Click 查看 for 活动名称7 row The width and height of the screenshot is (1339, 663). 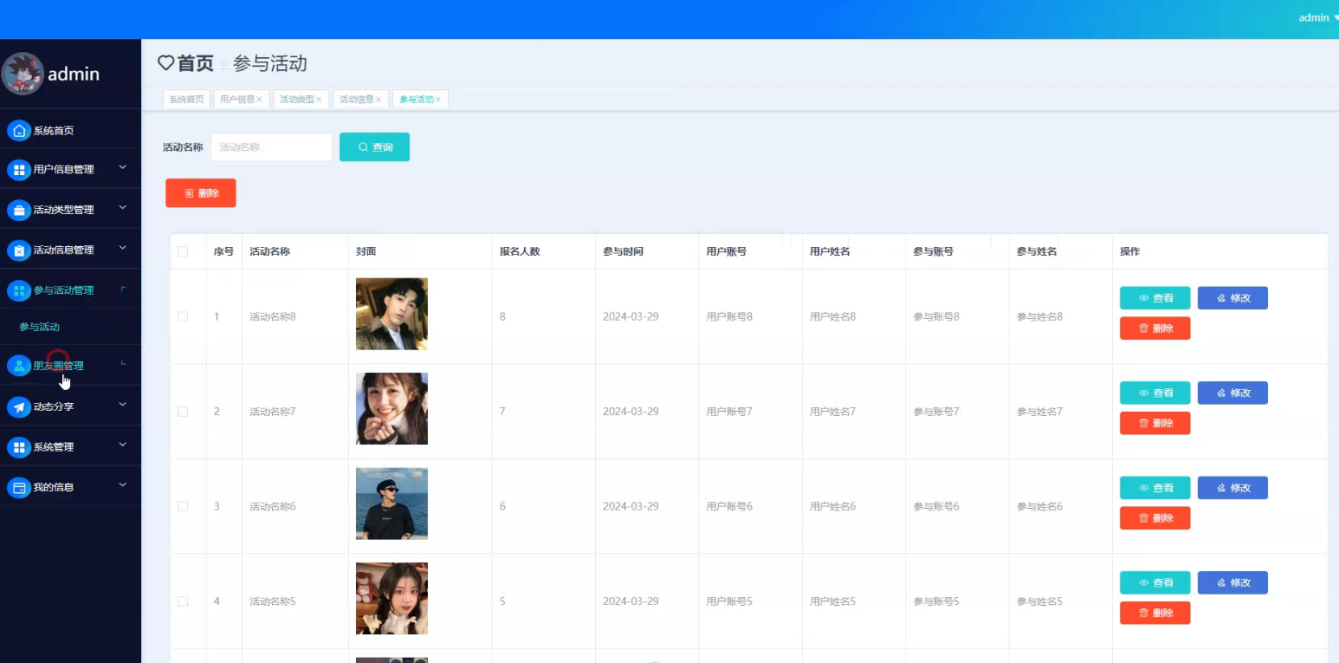1155,393
